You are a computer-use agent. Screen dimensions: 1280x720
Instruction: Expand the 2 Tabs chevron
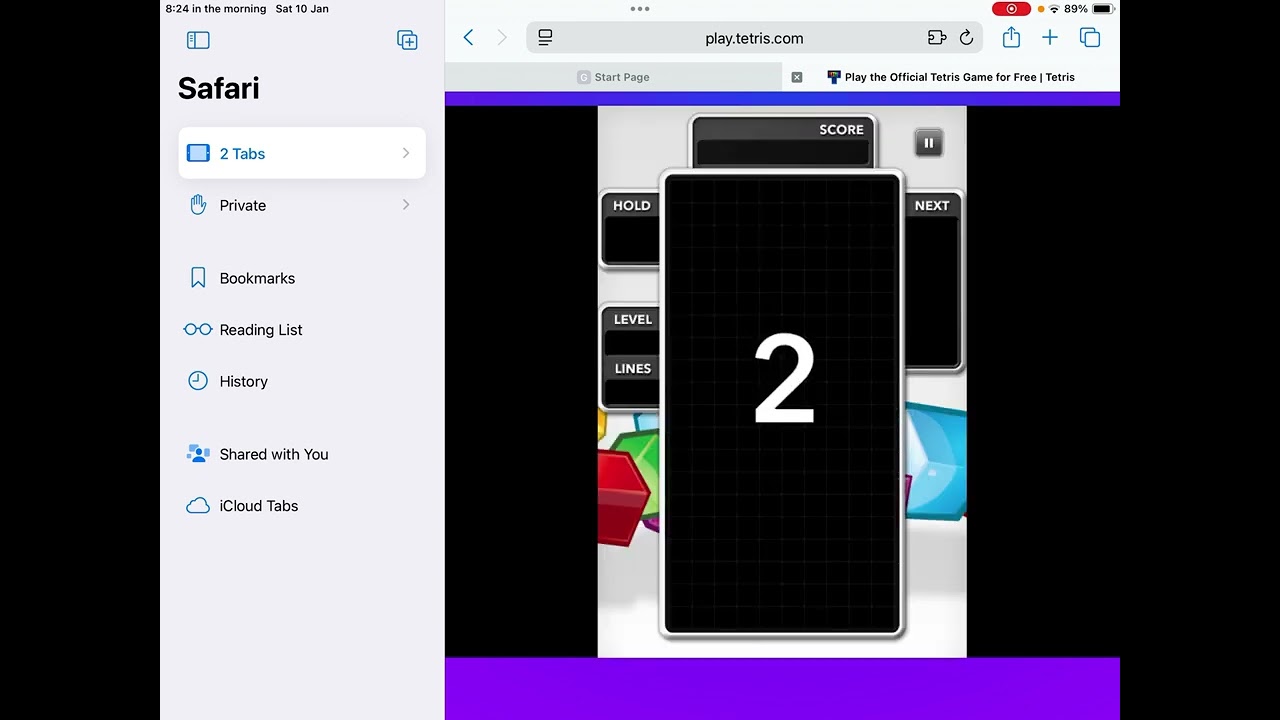point(406,153)
